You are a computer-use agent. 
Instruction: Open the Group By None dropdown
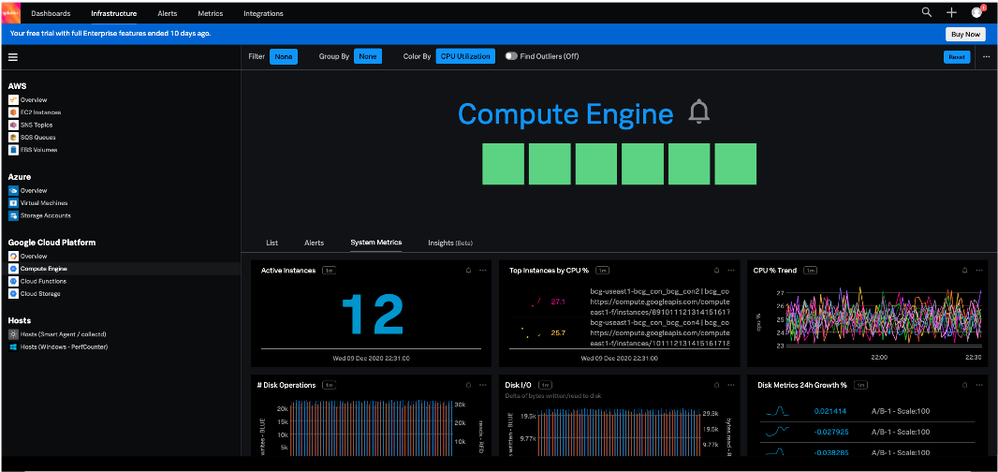click(367, 56)
